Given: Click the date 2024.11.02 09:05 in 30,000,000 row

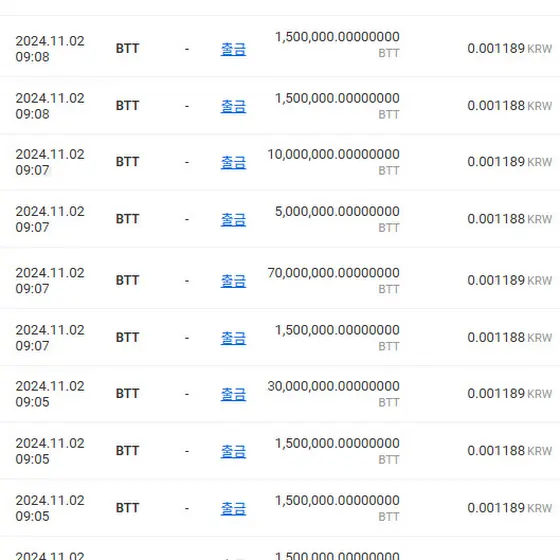Looking at the screenshot, I should (x=50, y=394).
